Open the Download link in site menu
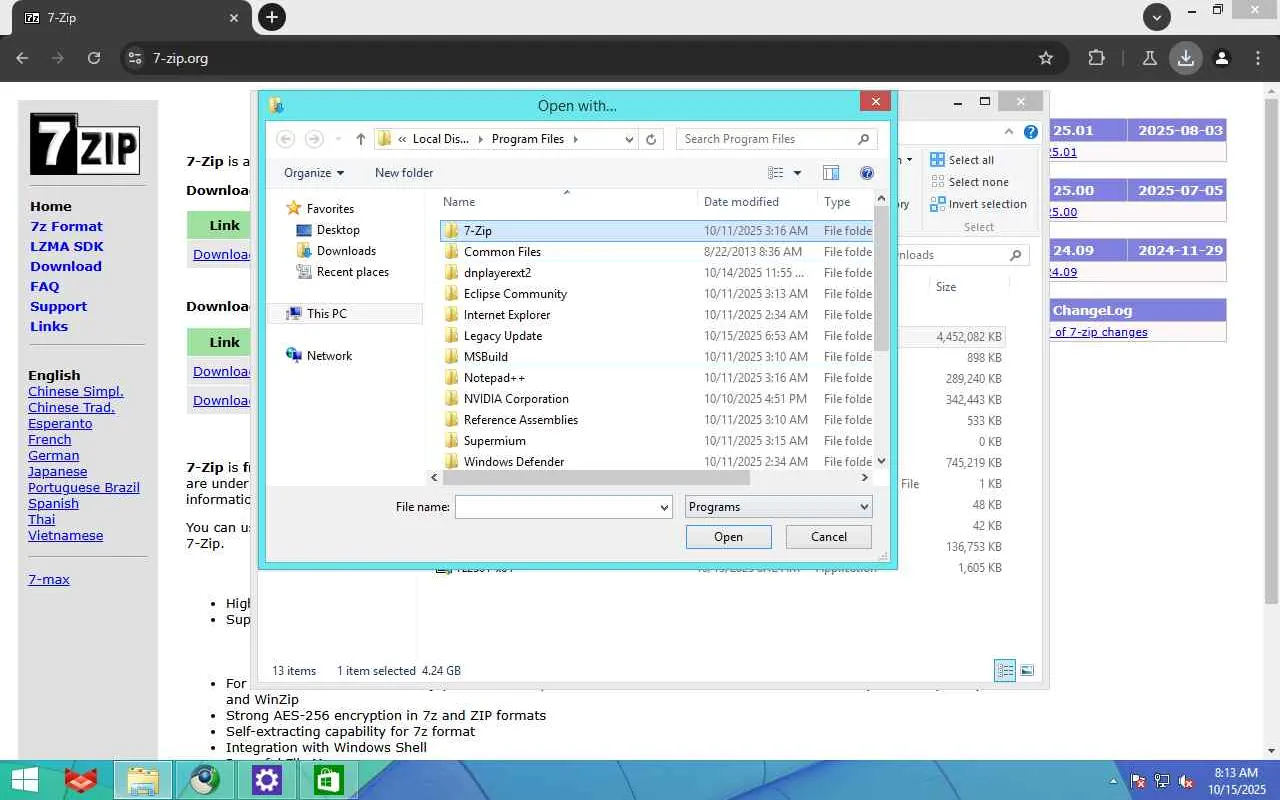The image size is (1280, 800). coord(66,266)
